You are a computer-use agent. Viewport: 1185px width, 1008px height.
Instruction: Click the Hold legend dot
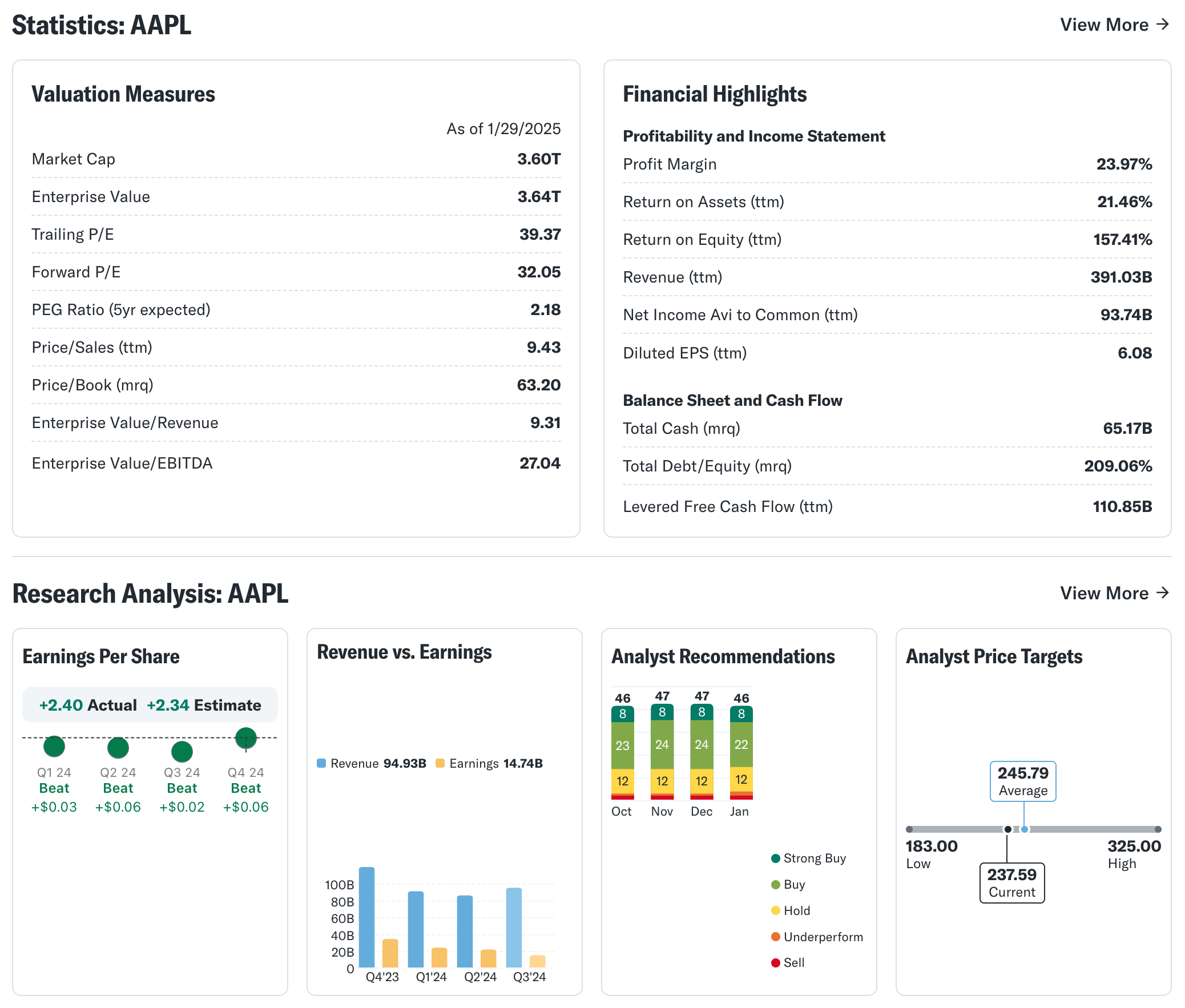tap(775, 910)
